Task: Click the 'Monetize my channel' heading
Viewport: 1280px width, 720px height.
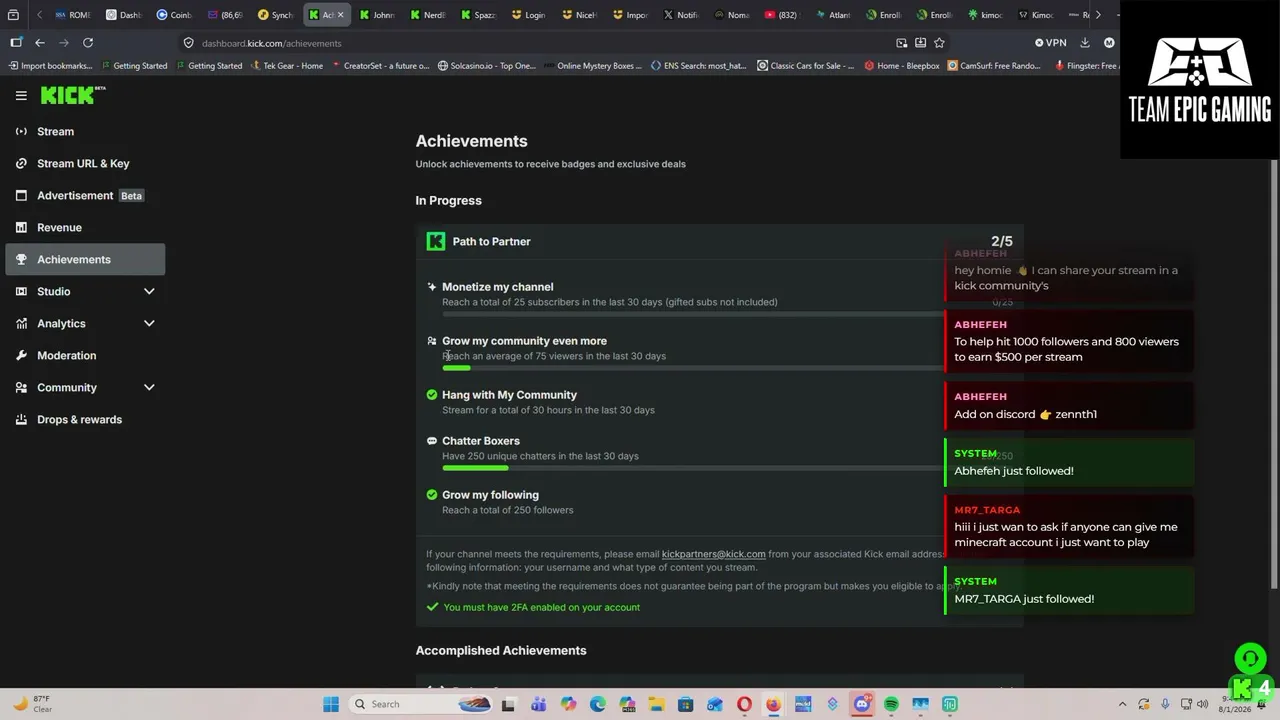Action: point(497,287)
